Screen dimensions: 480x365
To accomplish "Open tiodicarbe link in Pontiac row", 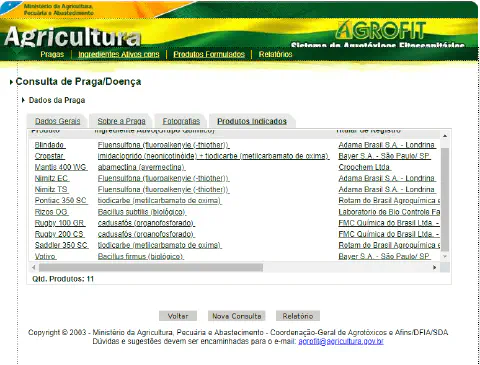I will coord(159,200).
